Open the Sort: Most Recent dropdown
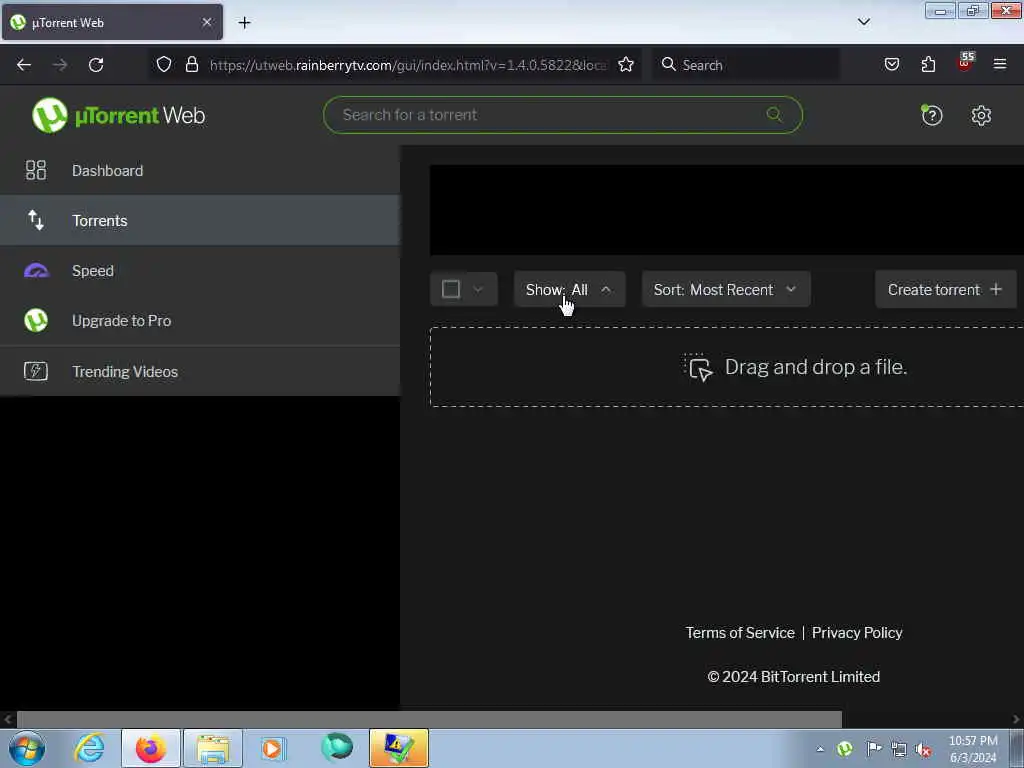This screenshot has height=768, width=1024. click(726, 289)
